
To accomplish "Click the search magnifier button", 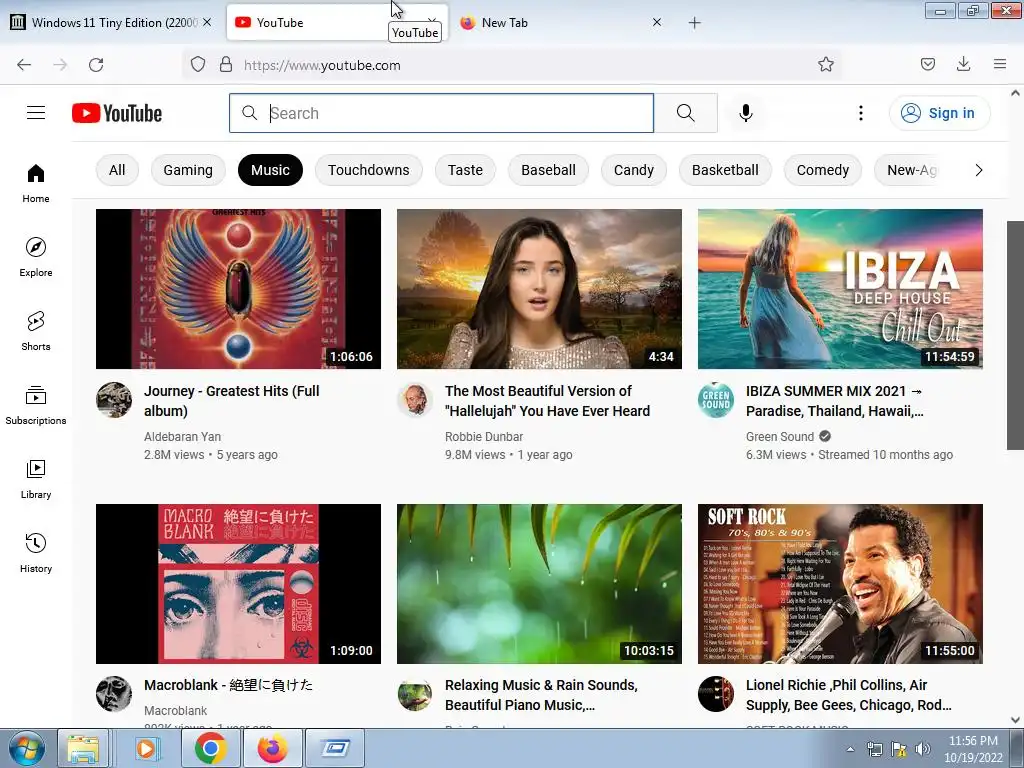I will coord(686,113).
